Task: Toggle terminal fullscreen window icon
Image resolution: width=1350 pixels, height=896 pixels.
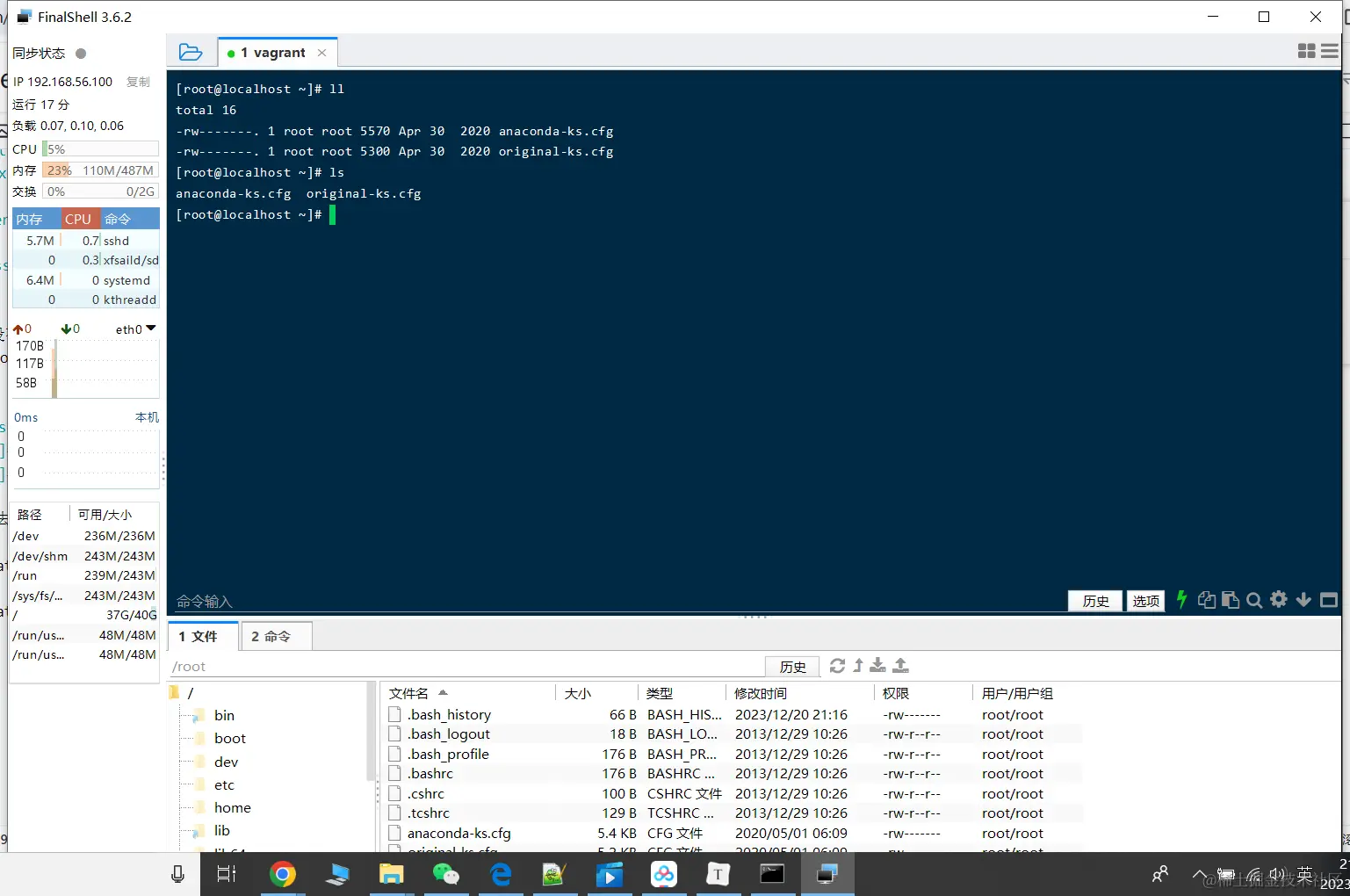Action: pyautogui.click(x=1329, y=600)
